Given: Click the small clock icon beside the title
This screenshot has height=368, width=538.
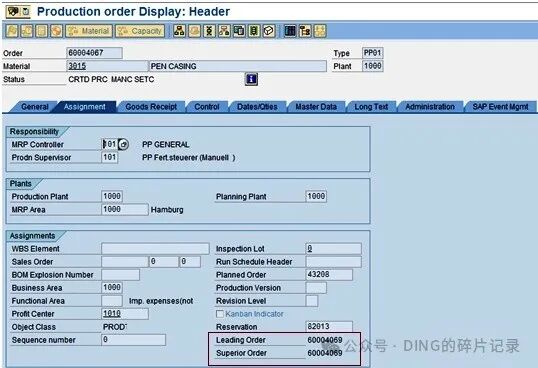Looking at the screenshot, I should click(x=26, y=12).
